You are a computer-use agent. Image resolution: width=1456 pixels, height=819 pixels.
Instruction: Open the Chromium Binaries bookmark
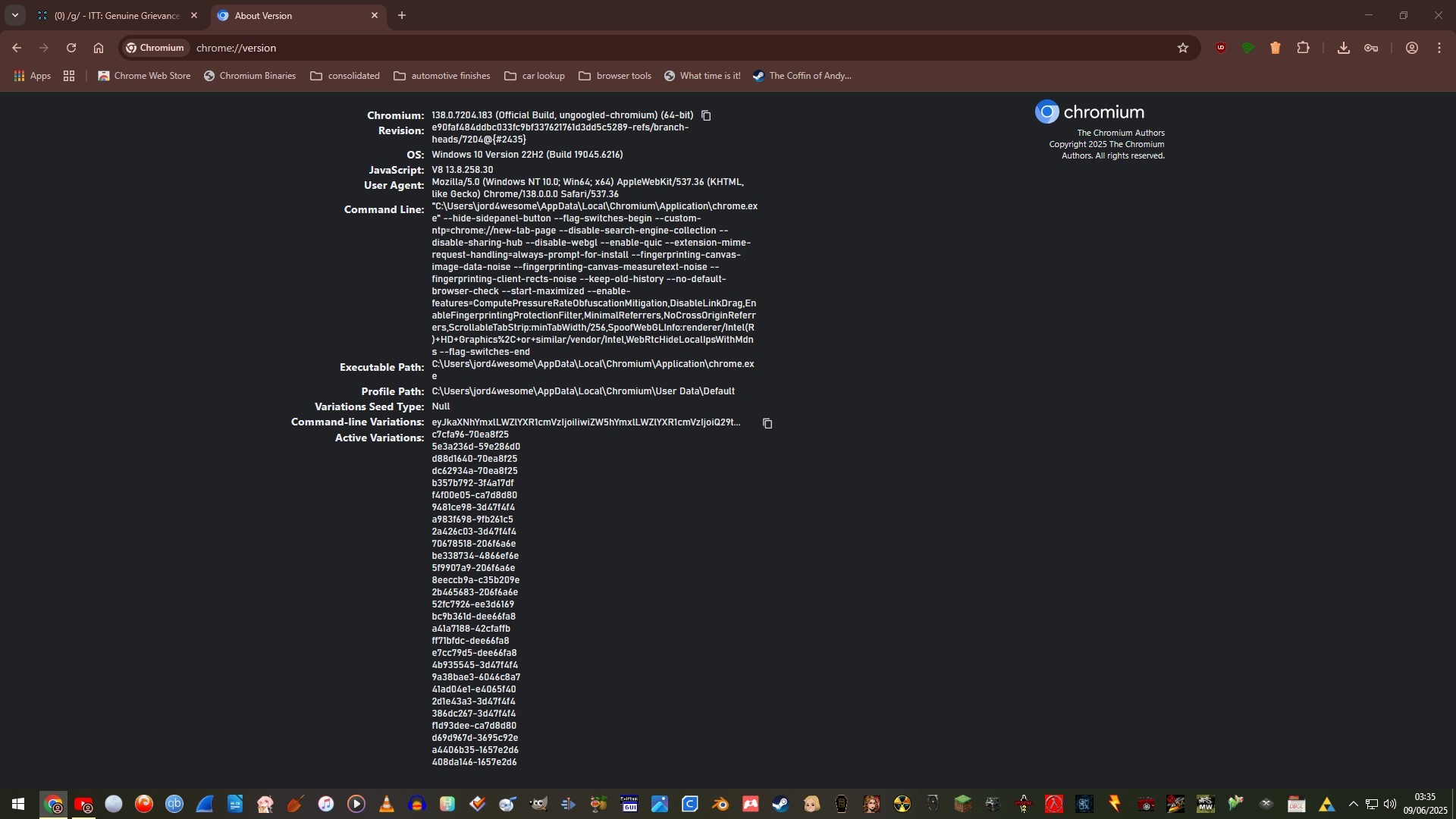pos(249,76)
